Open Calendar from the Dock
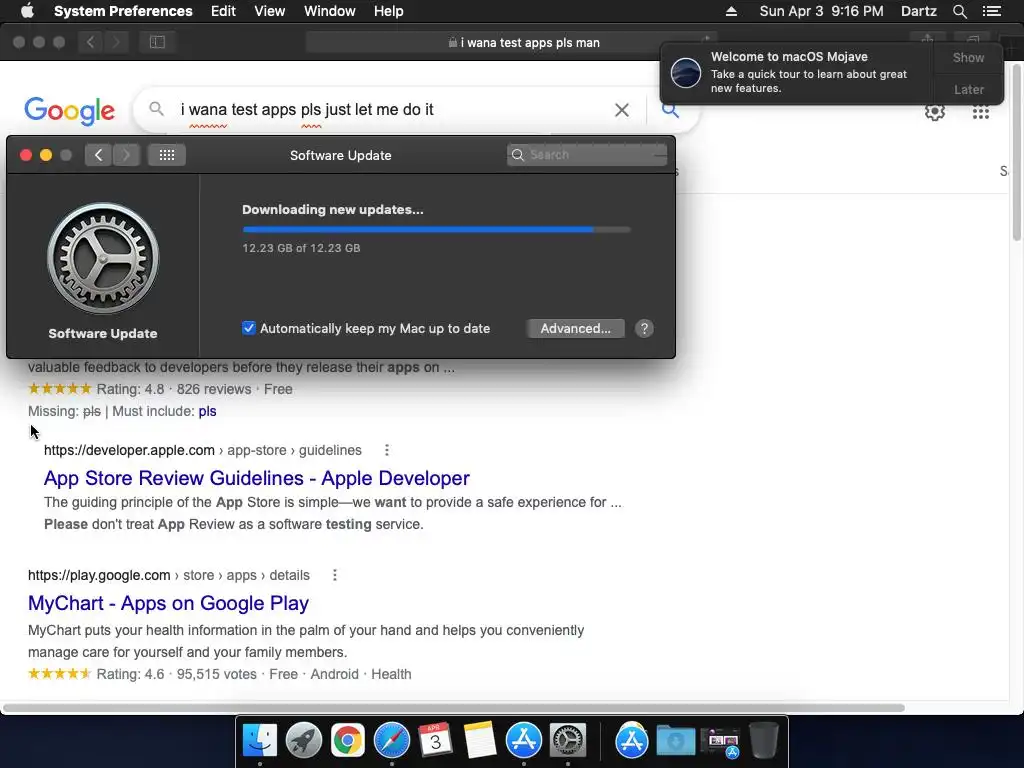 tap(436, 741)
